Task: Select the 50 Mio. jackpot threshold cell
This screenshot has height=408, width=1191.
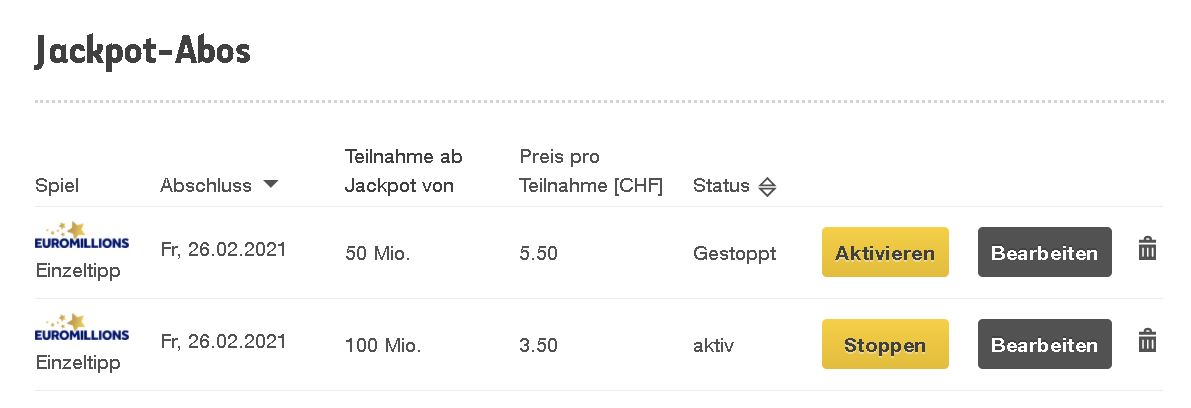Action: 377,254
